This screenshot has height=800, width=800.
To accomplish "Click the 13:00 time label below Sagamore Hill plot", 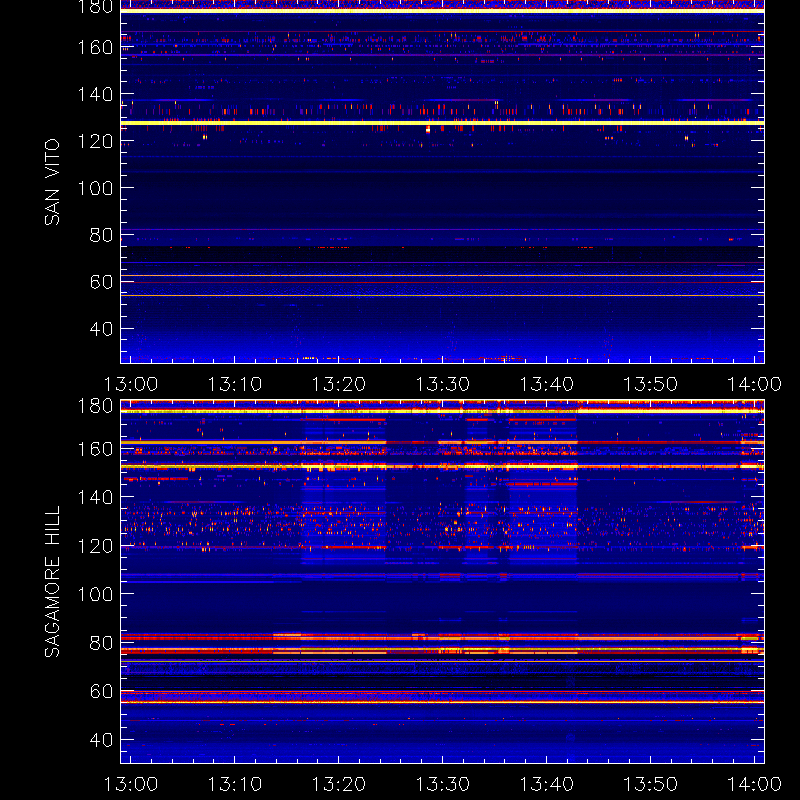I will pyautogui.click(x=131, y=784).
